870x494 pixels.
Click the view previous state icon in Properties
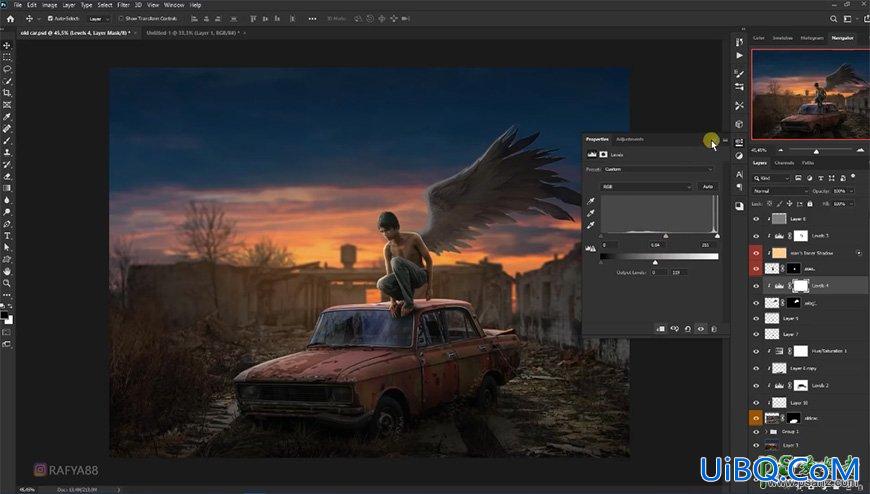click(674, 329)
